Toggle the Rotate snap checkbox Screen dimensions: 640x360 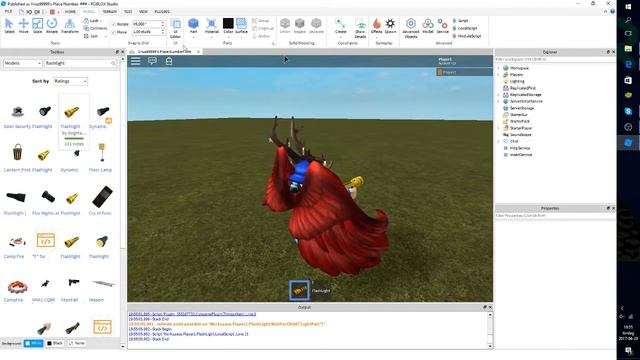click(114, 24)
